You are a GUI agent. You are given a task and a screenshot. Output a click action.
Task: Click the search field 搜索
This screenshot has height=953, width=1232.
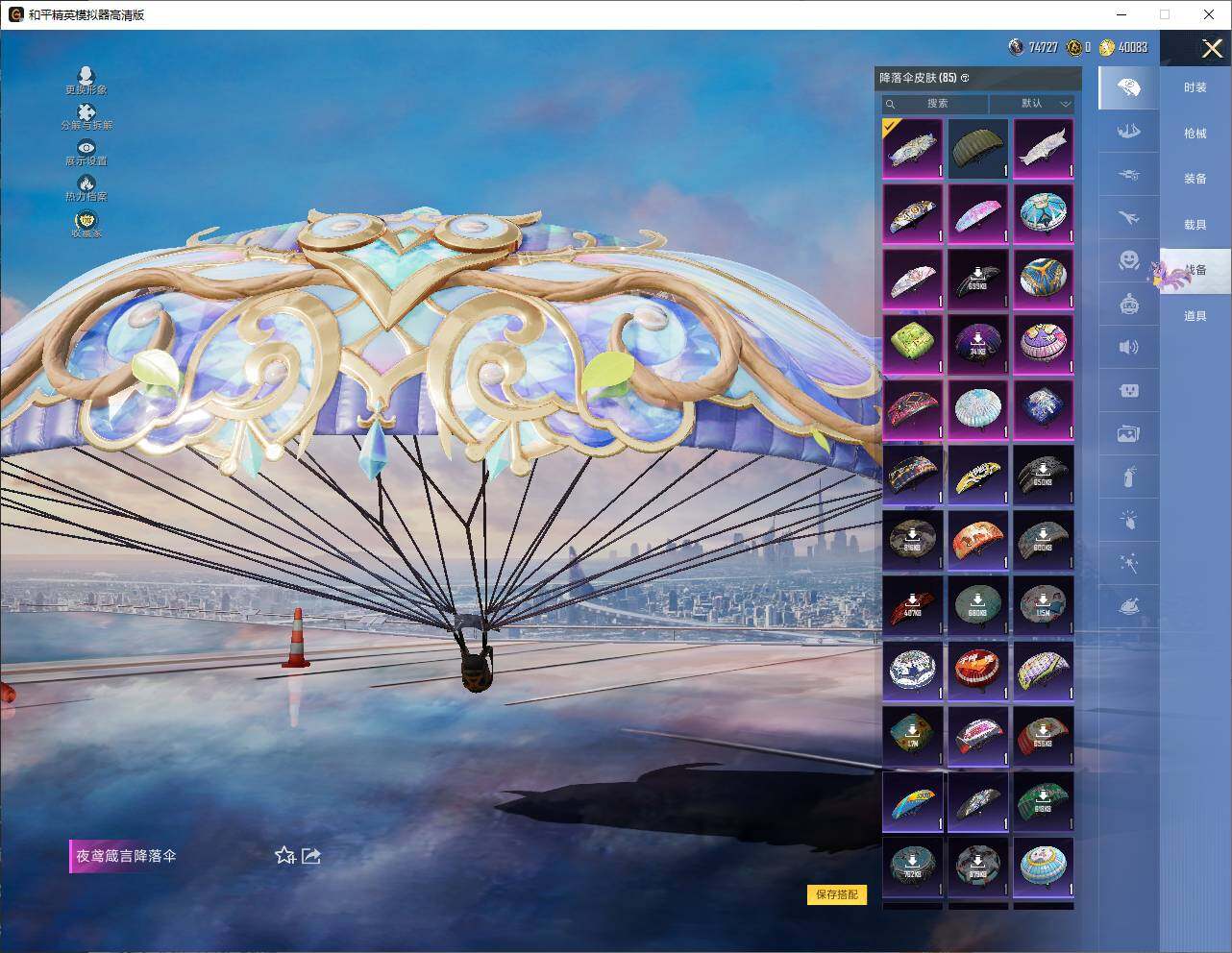936,104
